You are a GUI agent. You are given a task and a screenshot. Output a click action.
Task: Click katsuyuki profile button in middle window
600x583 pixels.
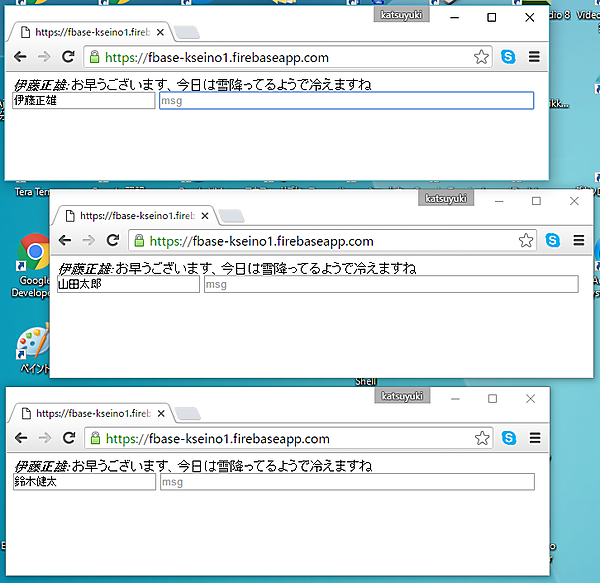[x=446, y=198]
